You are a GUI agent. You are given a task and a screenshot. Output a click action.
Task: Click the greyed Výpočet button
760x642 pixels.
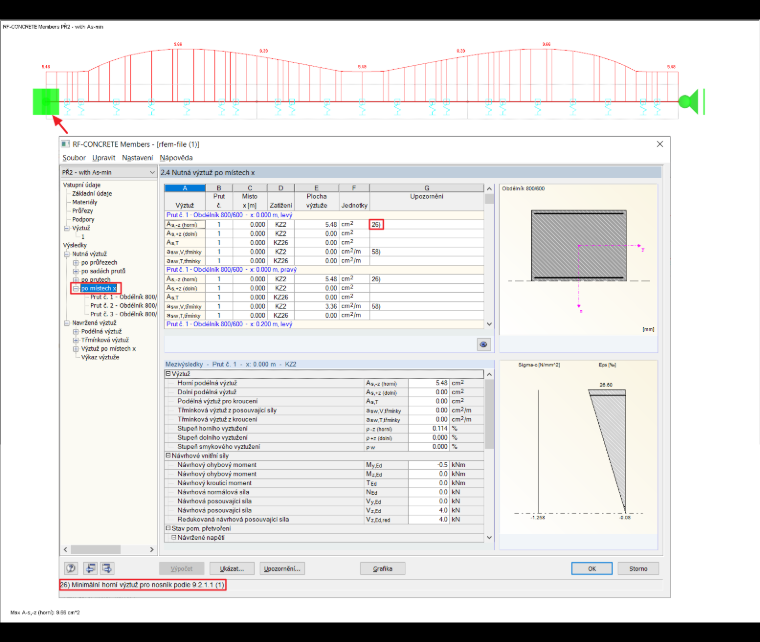pyautogui.click(x=182, y=569)
